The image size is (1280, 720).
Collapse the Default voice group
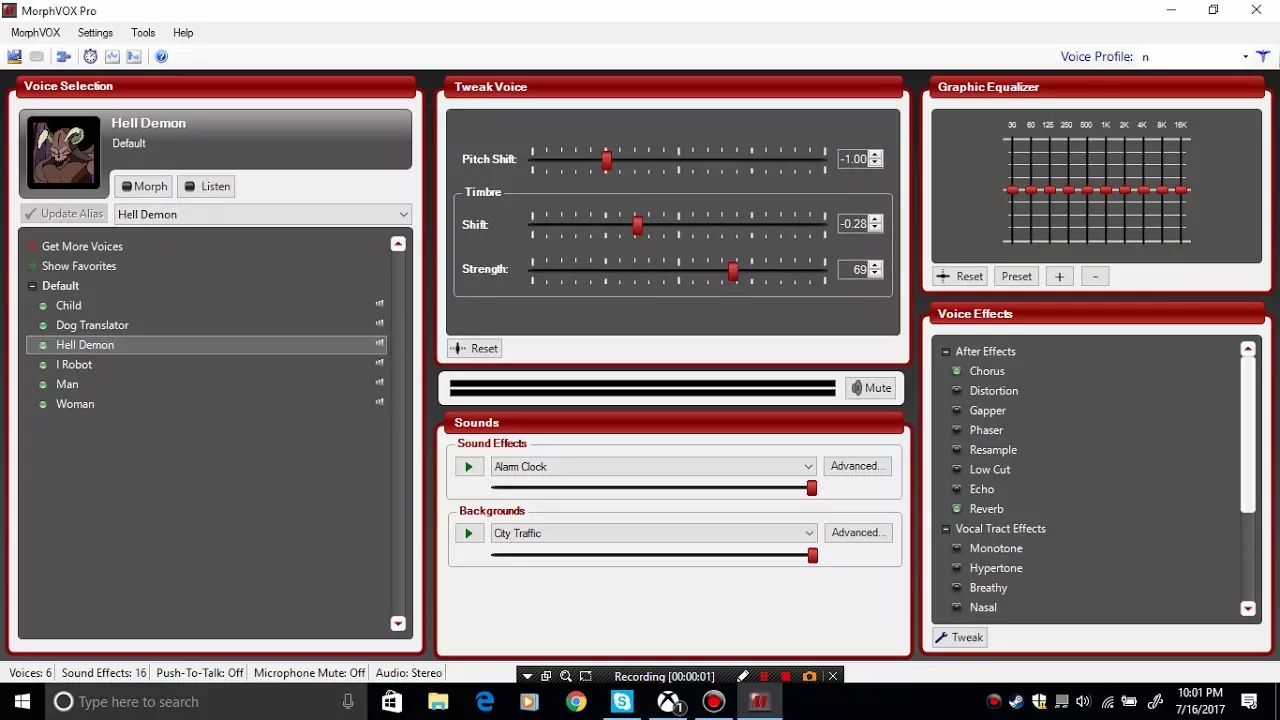click(x=32, y=286)
